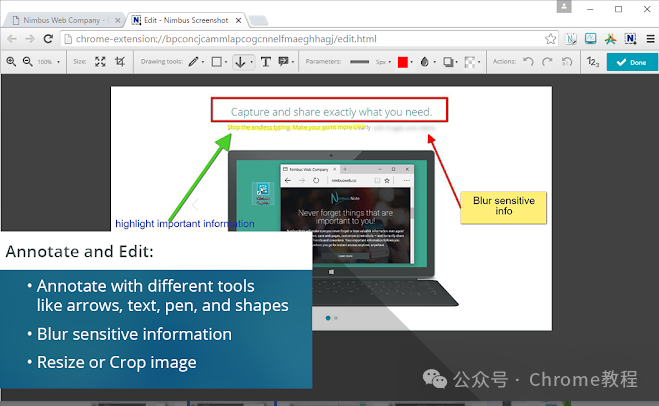Select the Crop tool

(x=120, y=62)
